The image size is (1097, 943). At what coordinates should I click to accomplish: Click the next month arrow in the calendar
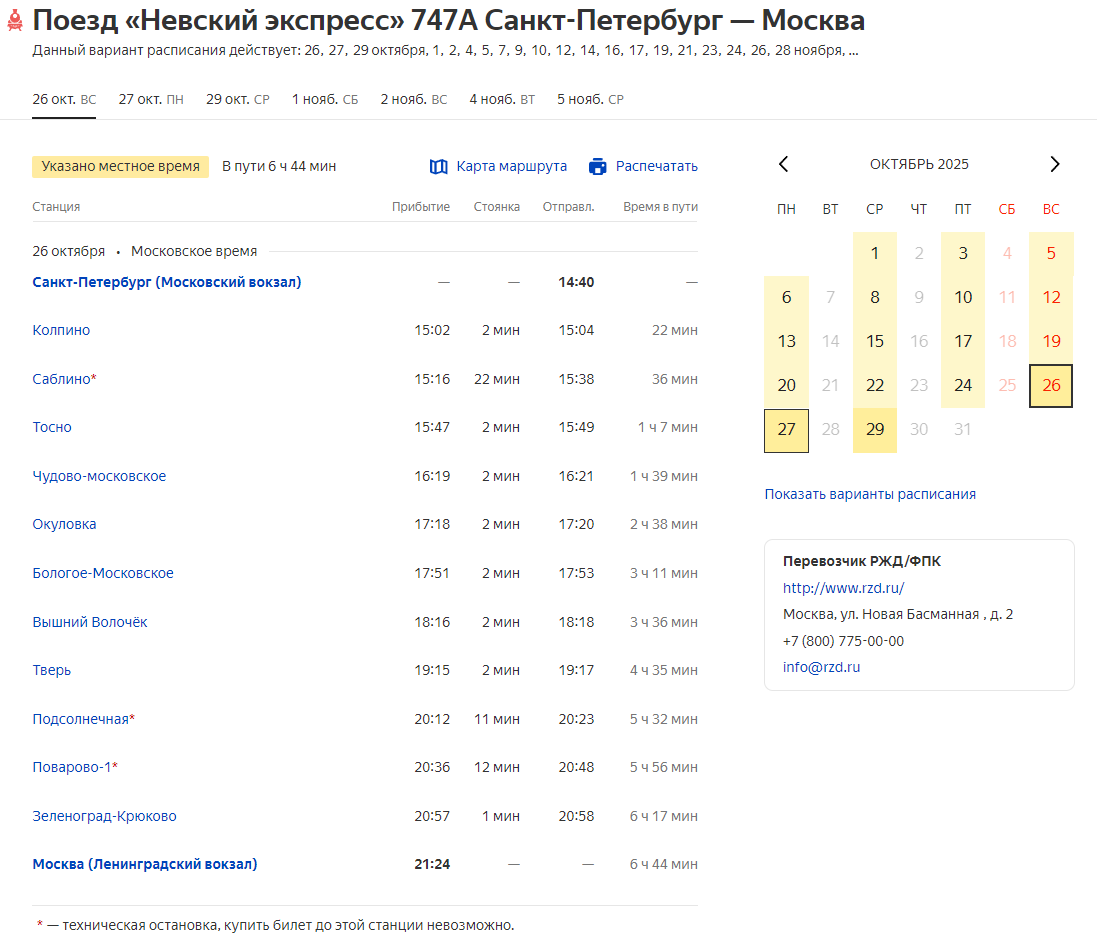(x=1054, y=163)
